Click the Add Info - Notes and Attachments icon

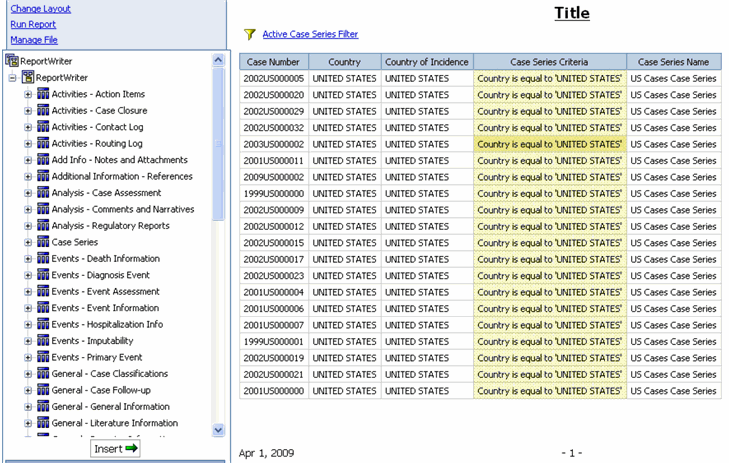click(43, 160)
